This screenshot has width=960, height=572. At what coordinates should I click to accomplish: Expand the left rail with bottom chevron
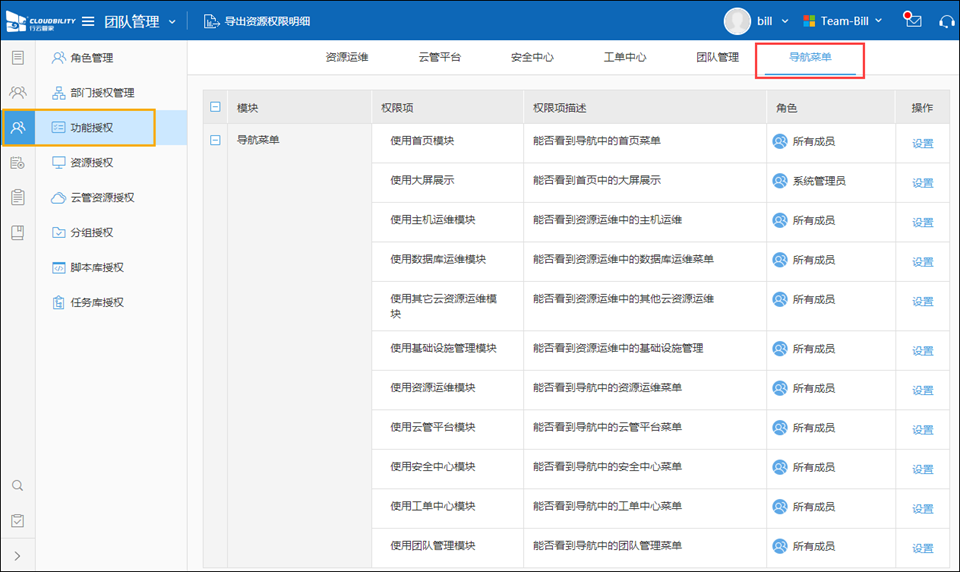(17, 556)
